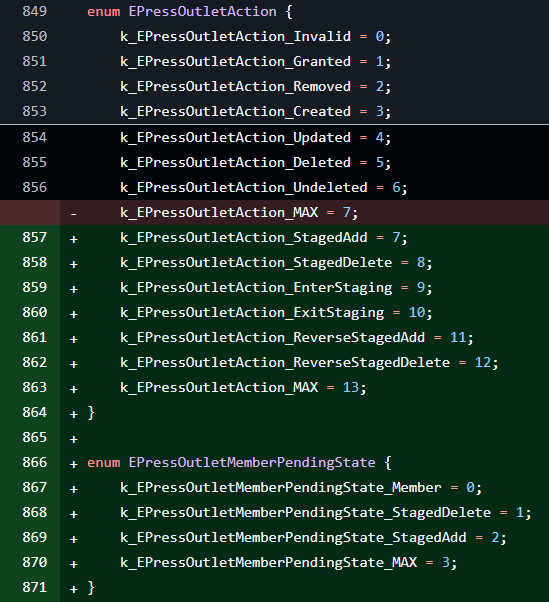Click line number 866
The image size is (549, 602).
(35, 462)
